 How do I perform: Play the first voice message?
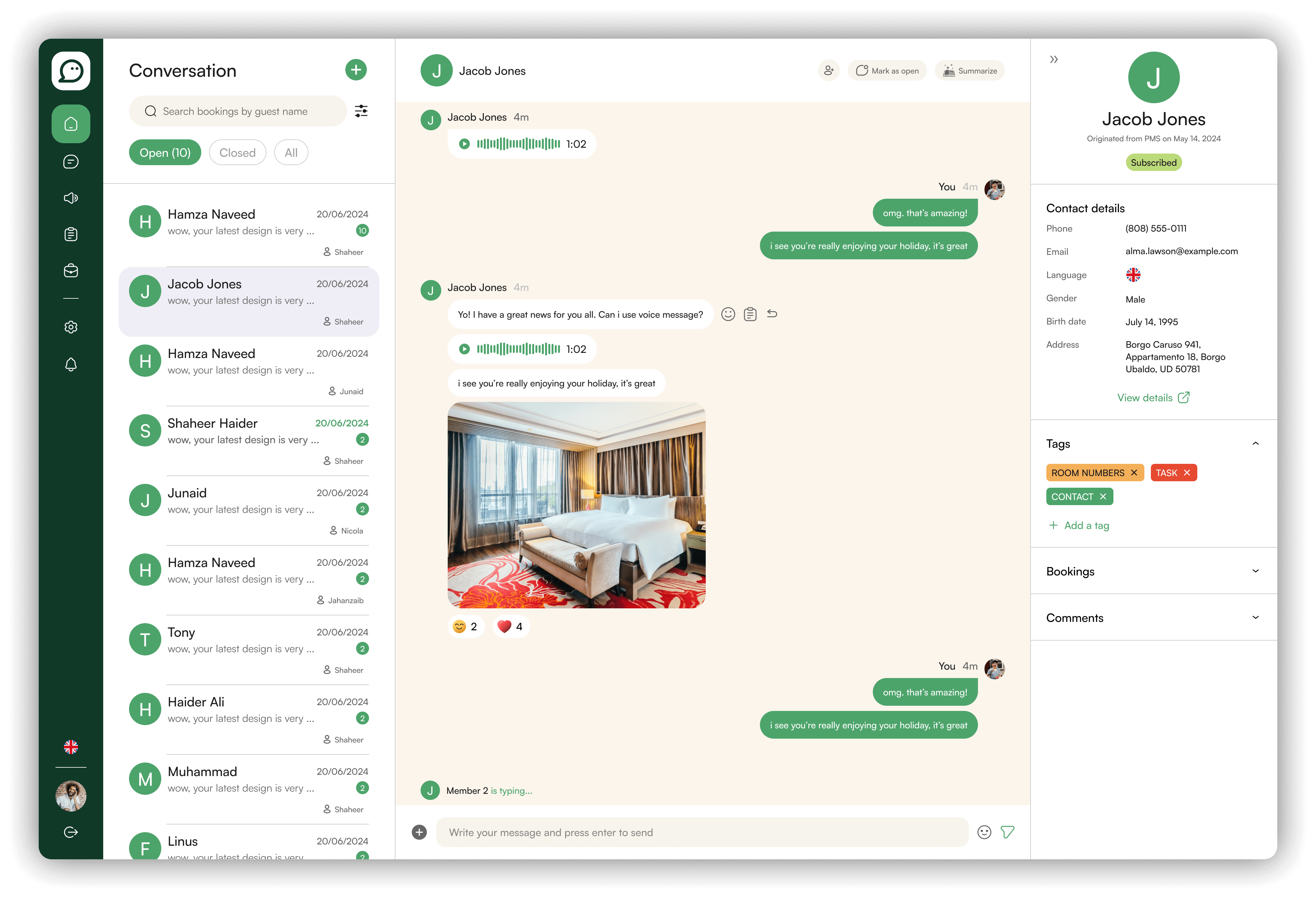coord(464,144)
